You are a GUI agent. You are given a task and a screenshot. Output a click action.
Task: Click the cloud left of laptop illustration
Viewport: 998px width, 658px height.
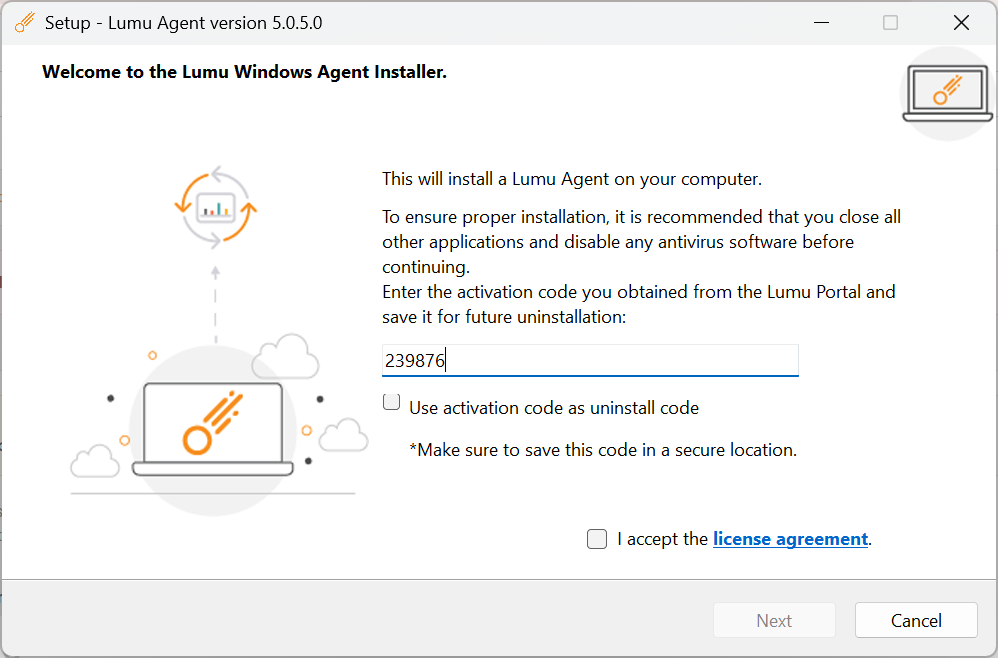95,461
